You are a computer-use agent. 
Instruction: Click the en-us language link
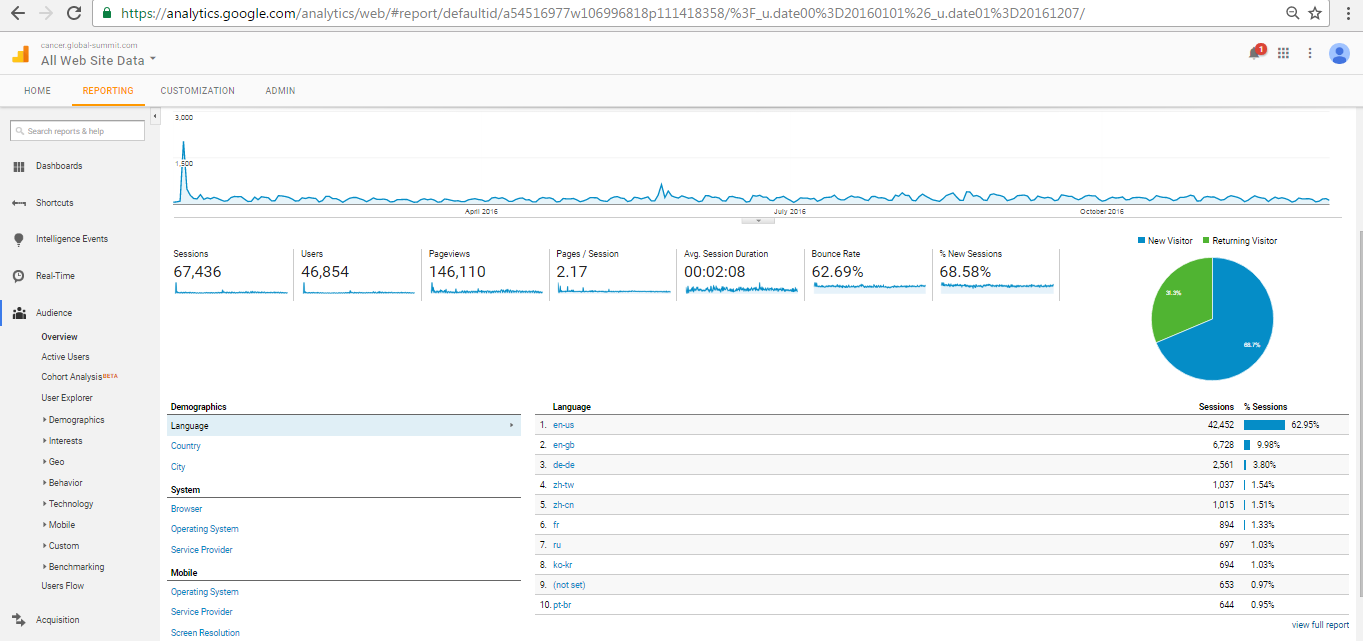point(563,425)
